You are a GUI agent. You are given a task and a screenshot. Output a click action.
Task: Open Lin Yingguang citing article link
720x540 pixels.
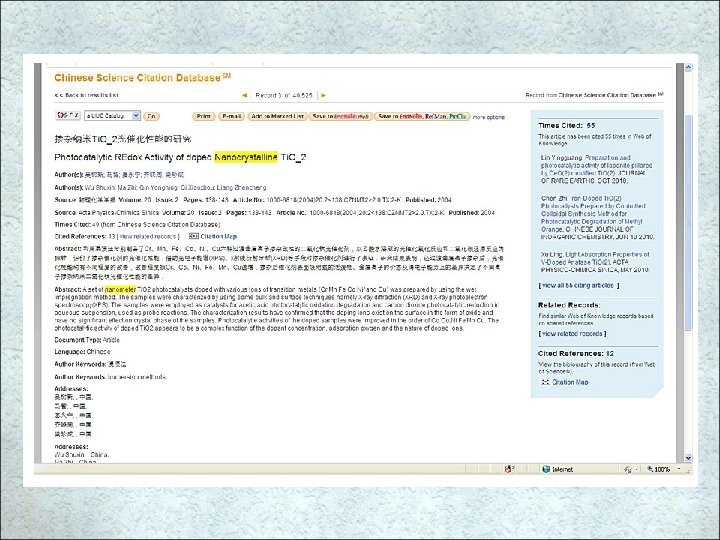(596, 169)
